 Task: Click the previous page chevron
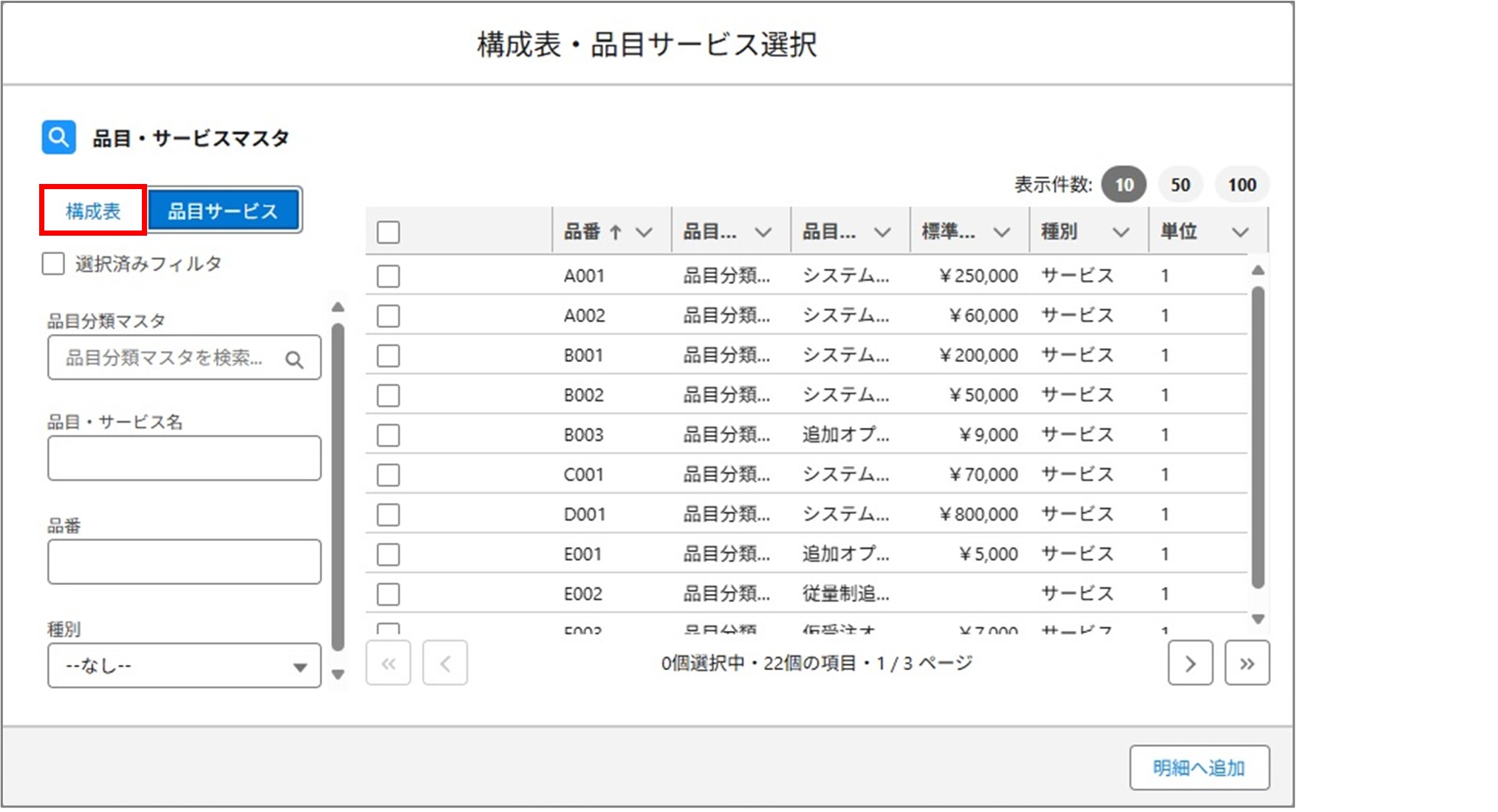(x=446, y=663)
